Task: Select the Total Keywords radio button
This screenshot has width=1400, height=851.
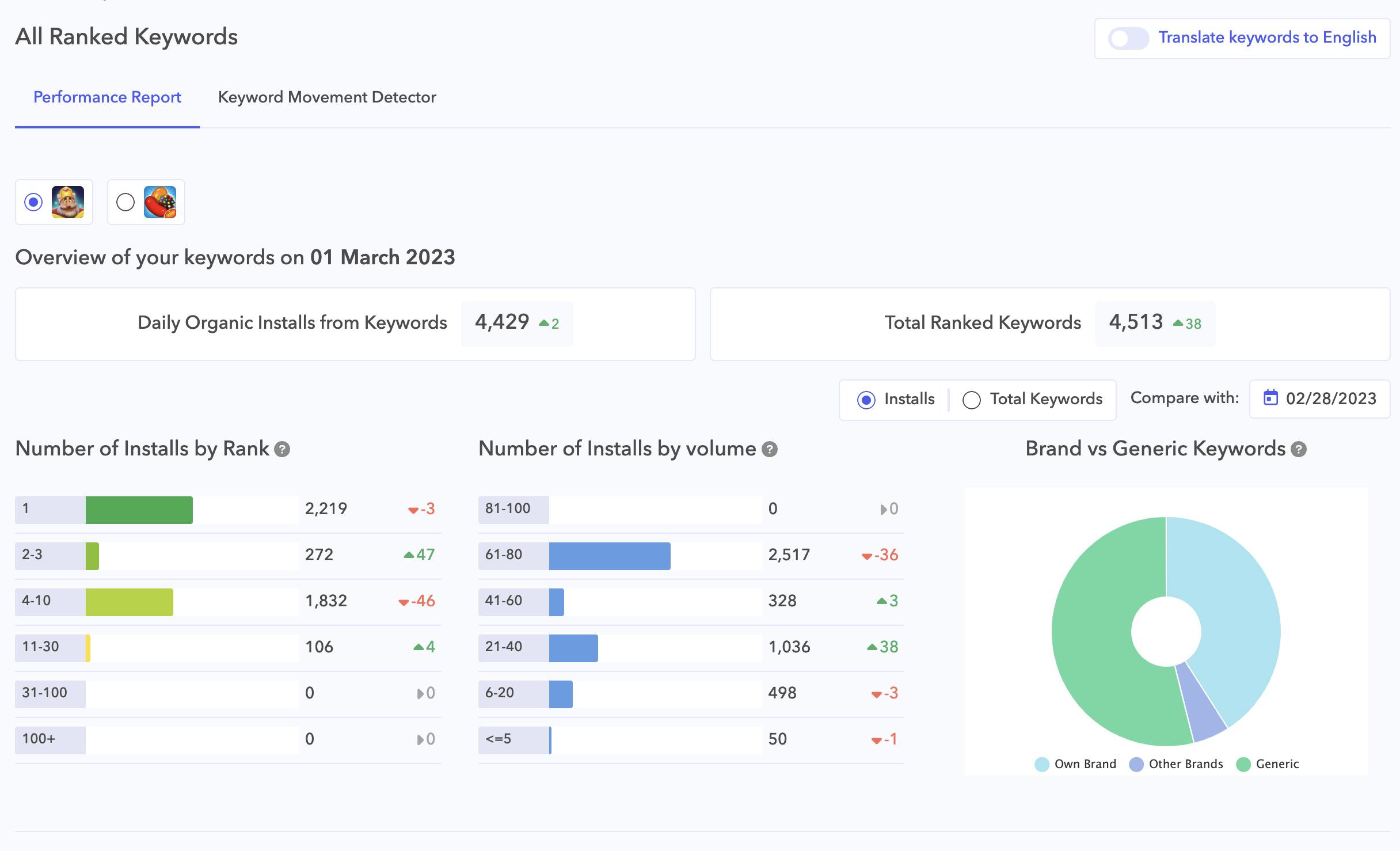Action: click(x=972, y=400)
